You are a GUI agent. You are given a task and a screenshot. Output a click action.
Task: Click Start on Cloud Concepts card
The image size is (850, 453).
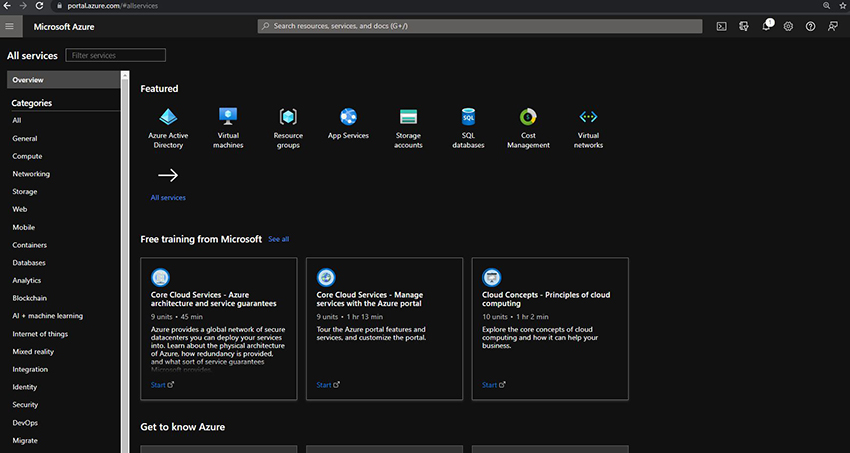coord(490,385)
